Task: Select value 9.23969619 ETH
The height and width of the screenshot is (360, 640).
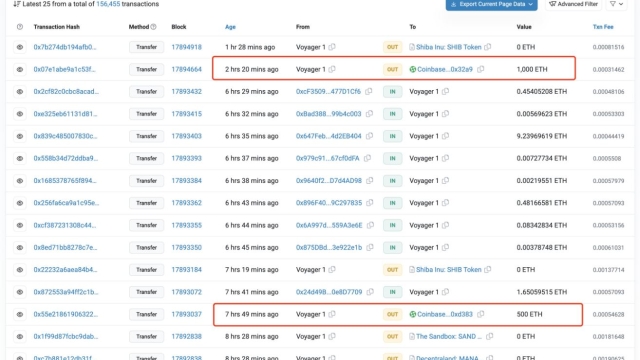Action: [x=542, y=136]
